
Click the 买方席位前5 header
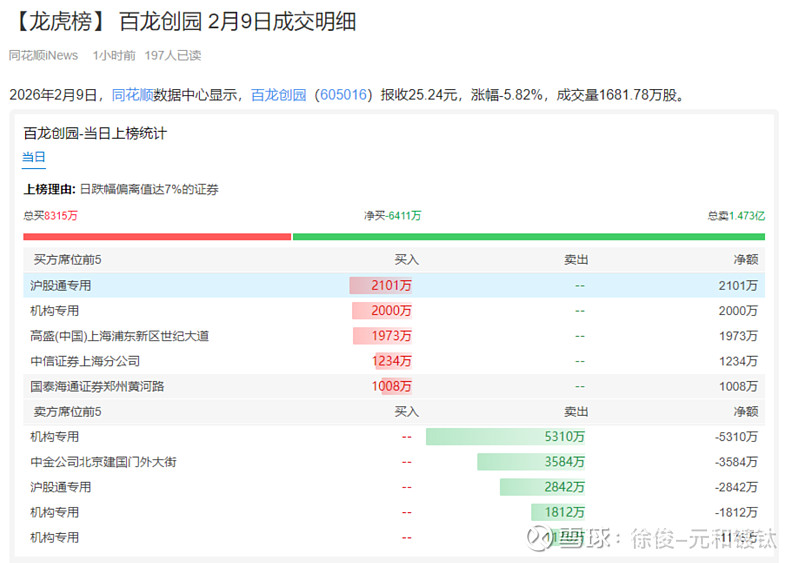pyautogui.click(x=67, y=260)
